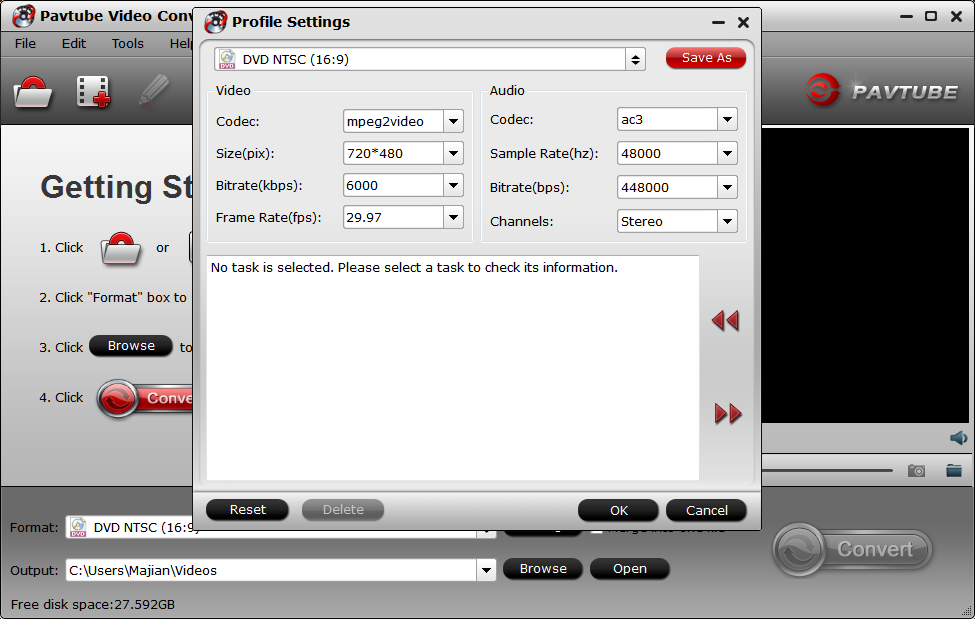
Task: Click the black Browse button in step 3
Action: pos(131,346)
